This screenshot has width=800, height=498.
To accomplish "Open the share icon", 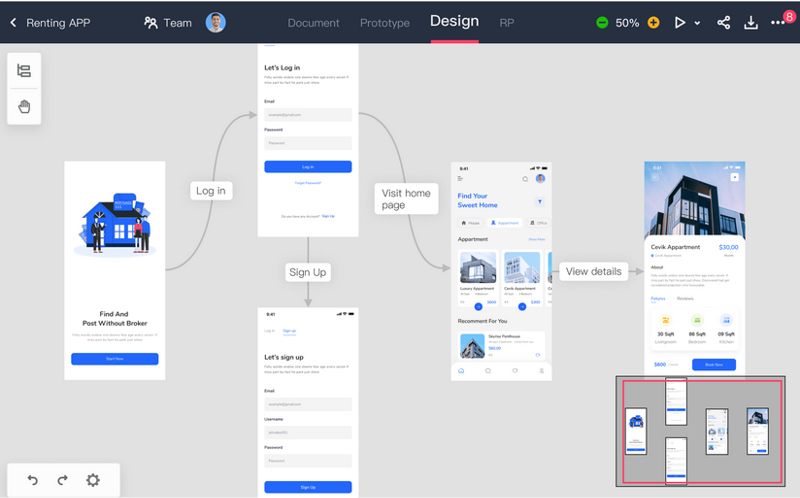I will (723, 22).
